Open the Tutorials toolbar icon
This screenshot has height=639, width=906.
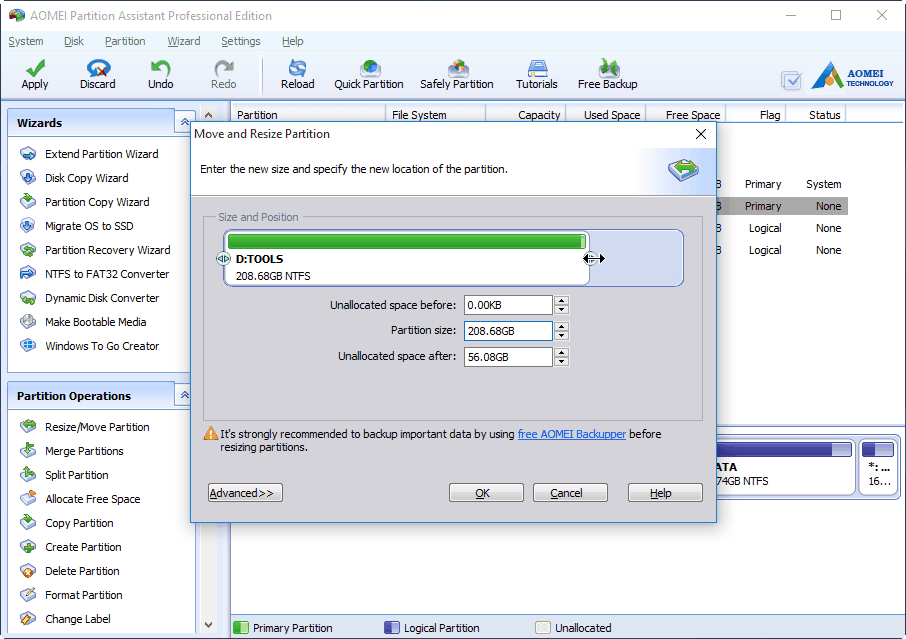536,73
